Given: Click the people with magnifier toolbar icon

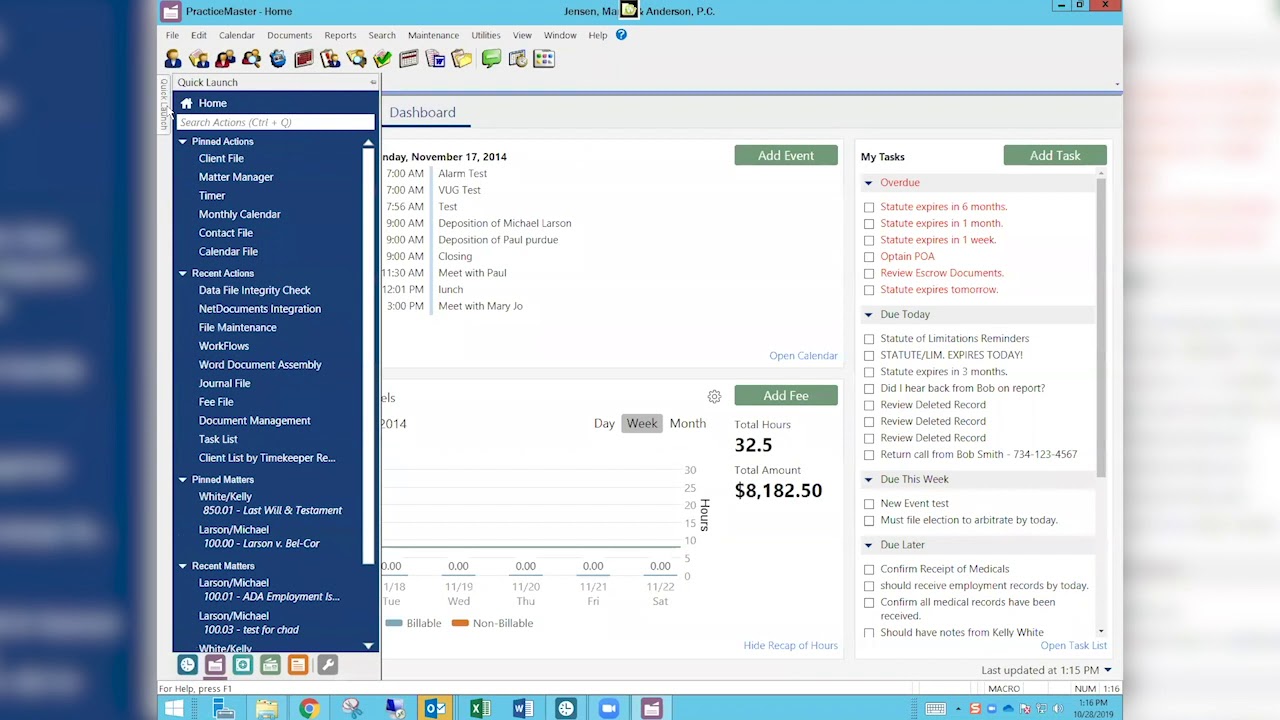Looking at the screenshot, I should click(251, 59).
